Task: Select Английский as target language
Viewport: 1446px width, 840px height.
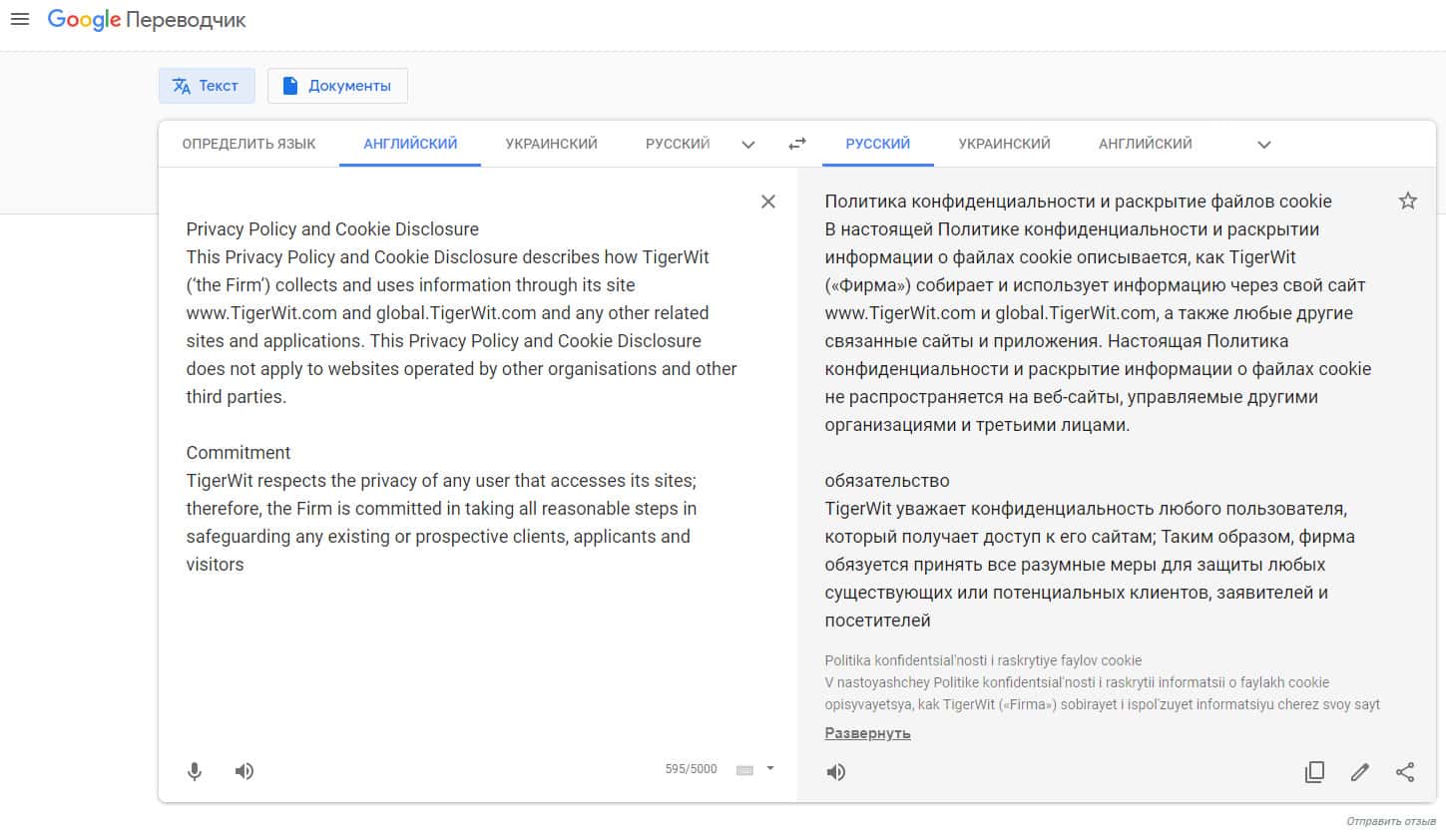Action: point(1145,144)
